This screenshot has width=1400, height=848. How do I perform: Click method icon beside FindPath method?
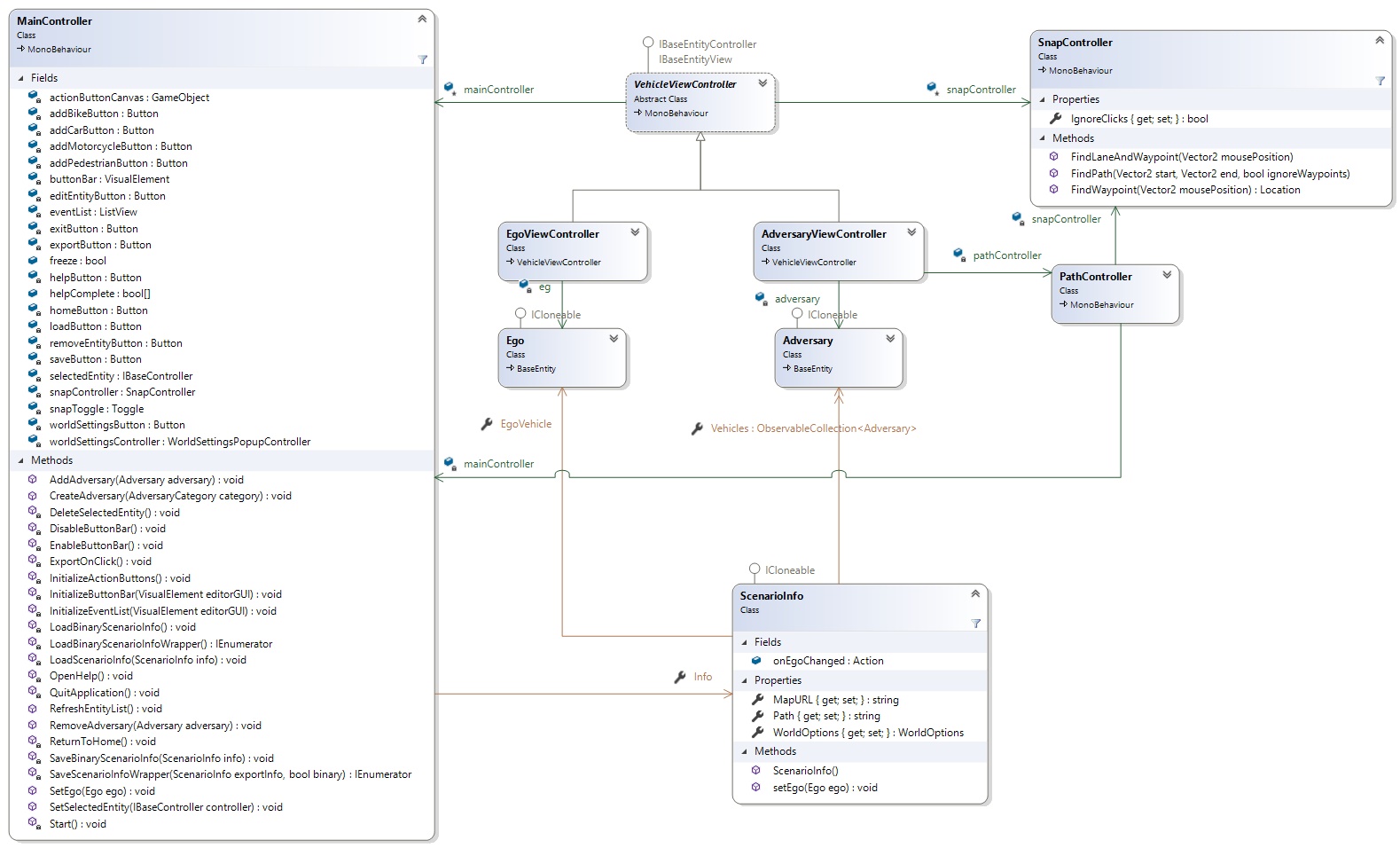(x=1054, y=174)
